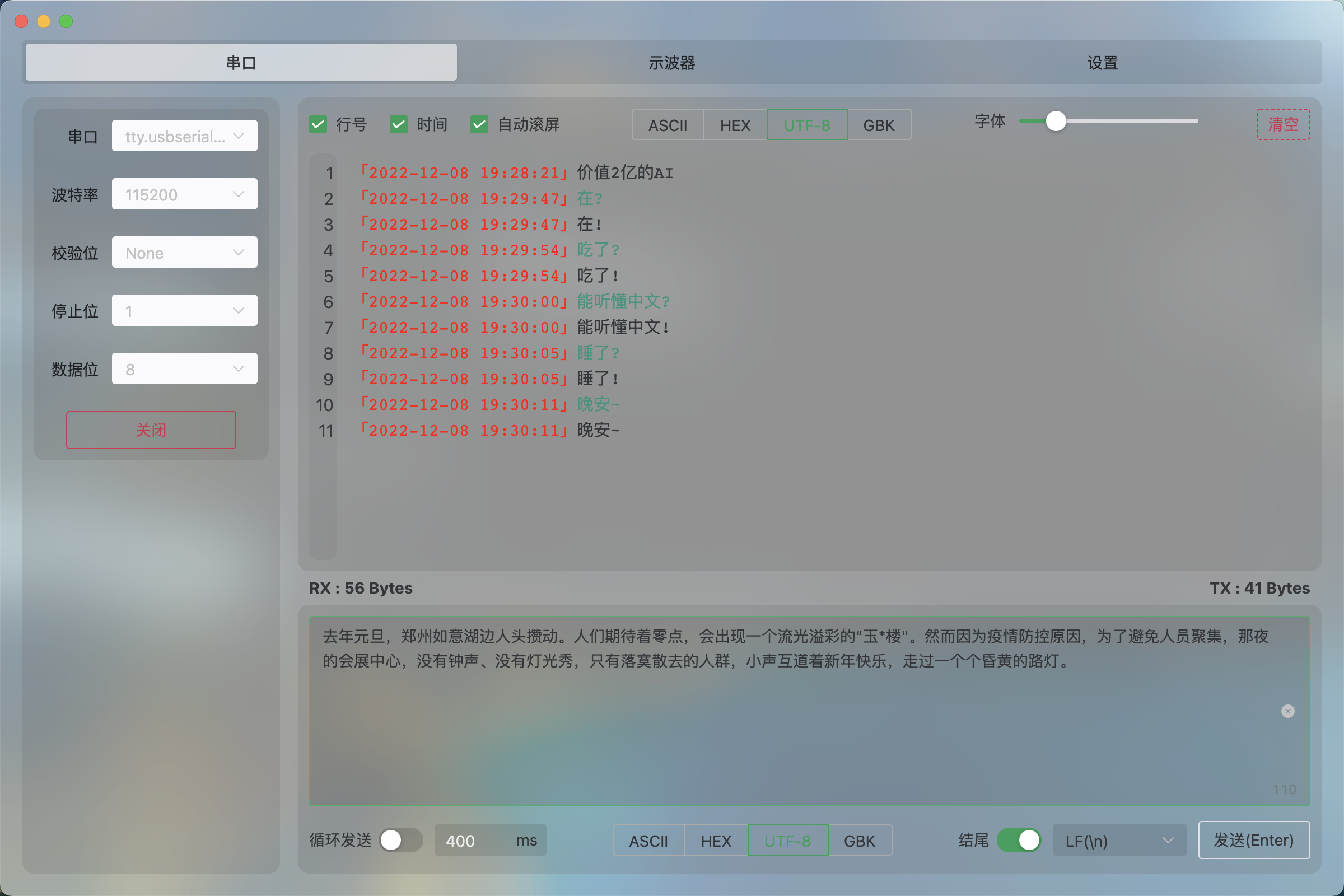1344x896 pixels.
Task: Switch receive display to HEX mode
Action: tap(735, 124)
